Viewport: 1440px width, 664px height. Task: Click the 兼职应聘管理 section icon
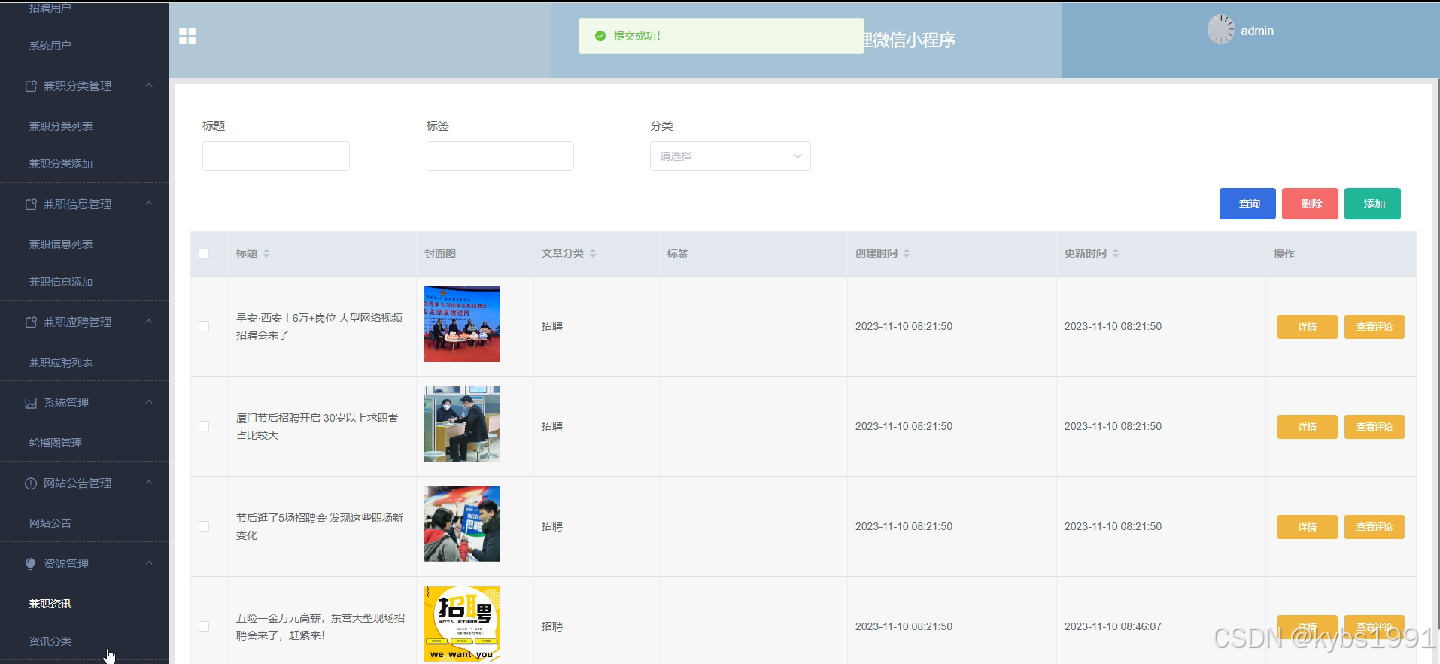coord(31,322)
